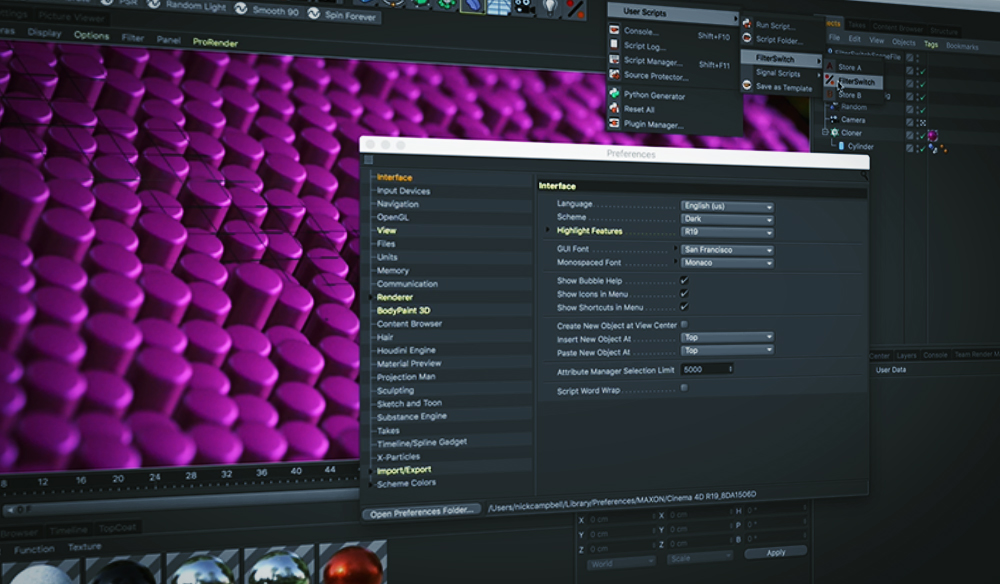Click the Plugin Manager icon

point(614,122)
